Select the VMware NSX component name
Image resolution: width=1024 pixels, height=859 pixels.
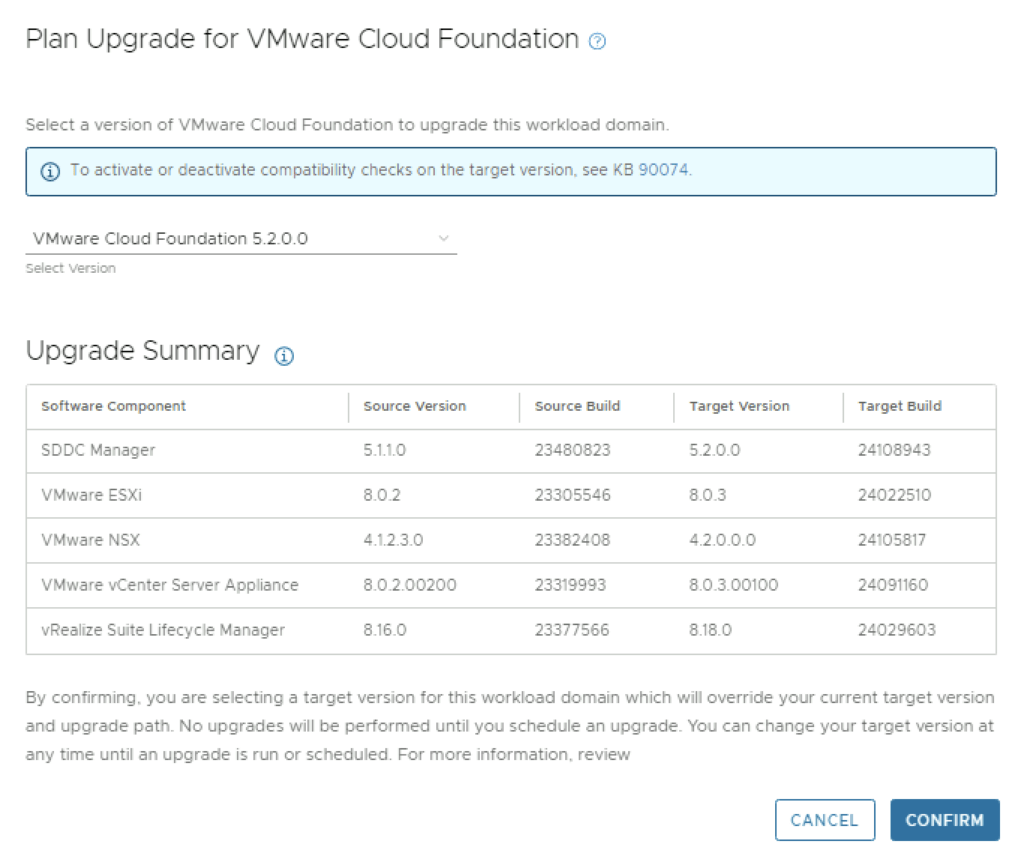pos(90,540)
